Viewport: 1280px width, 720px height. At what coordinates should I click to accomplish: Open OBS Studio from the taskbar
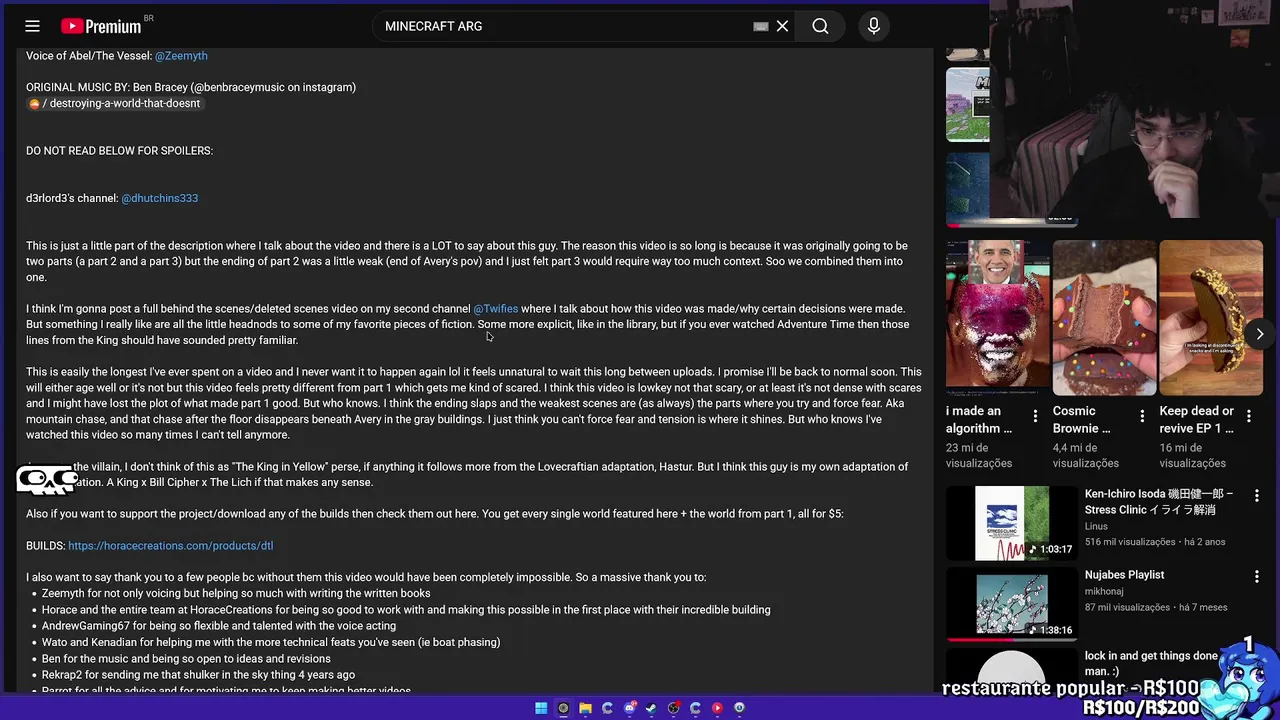[x=673, y=708]
